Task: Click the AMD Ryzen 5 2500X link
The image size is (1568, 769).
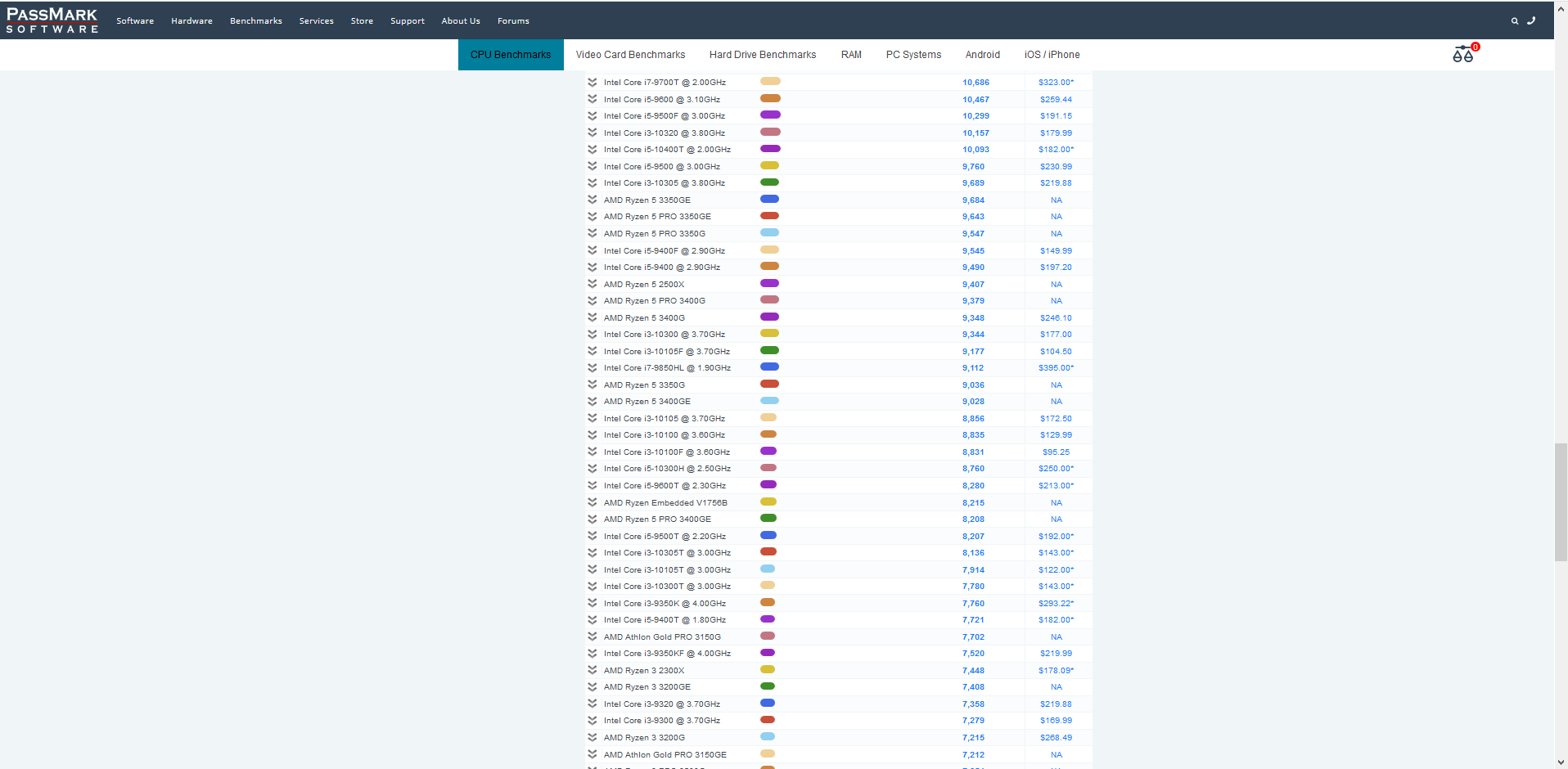Action: [643, 285]
